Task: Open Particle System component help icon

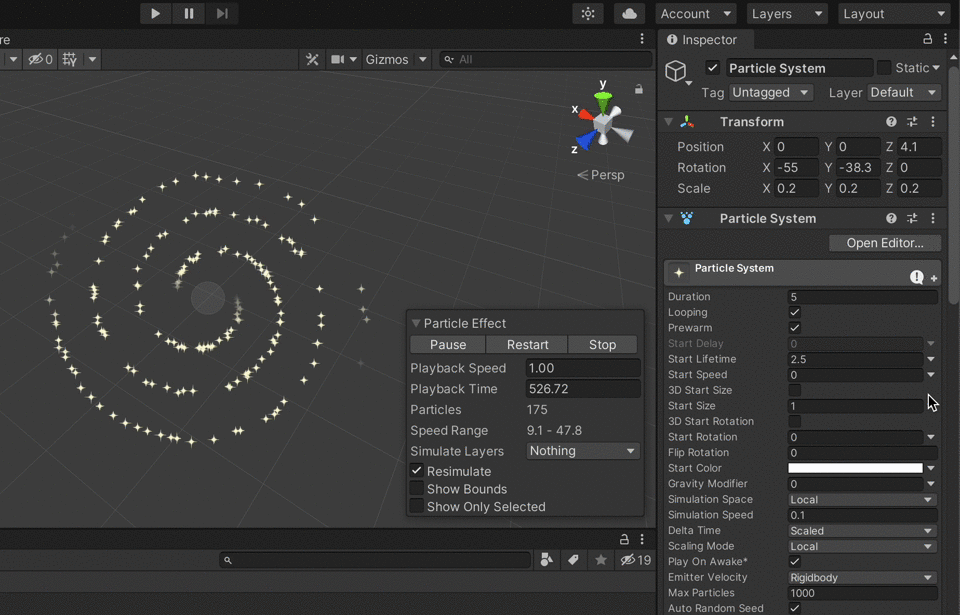Action: point(891,219)
